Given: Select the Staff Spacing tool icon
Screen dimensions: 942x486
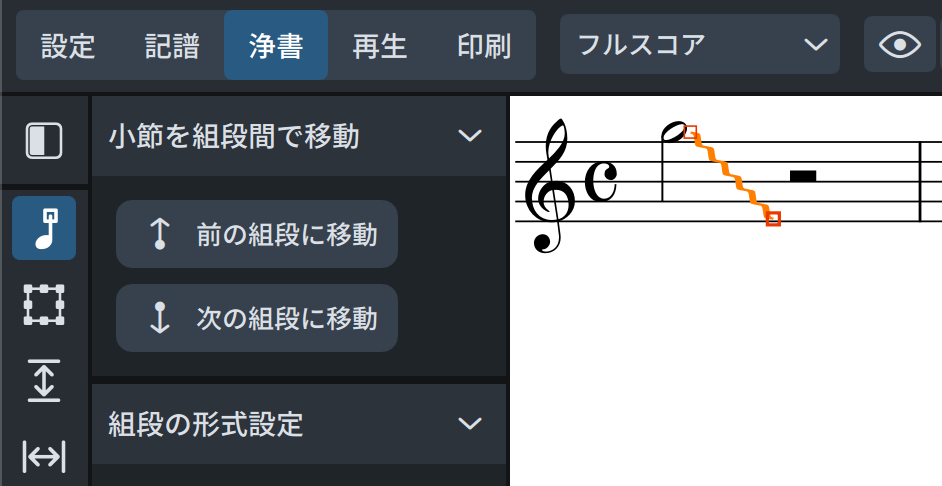Looking at the screenshot, I should (43, 380).
